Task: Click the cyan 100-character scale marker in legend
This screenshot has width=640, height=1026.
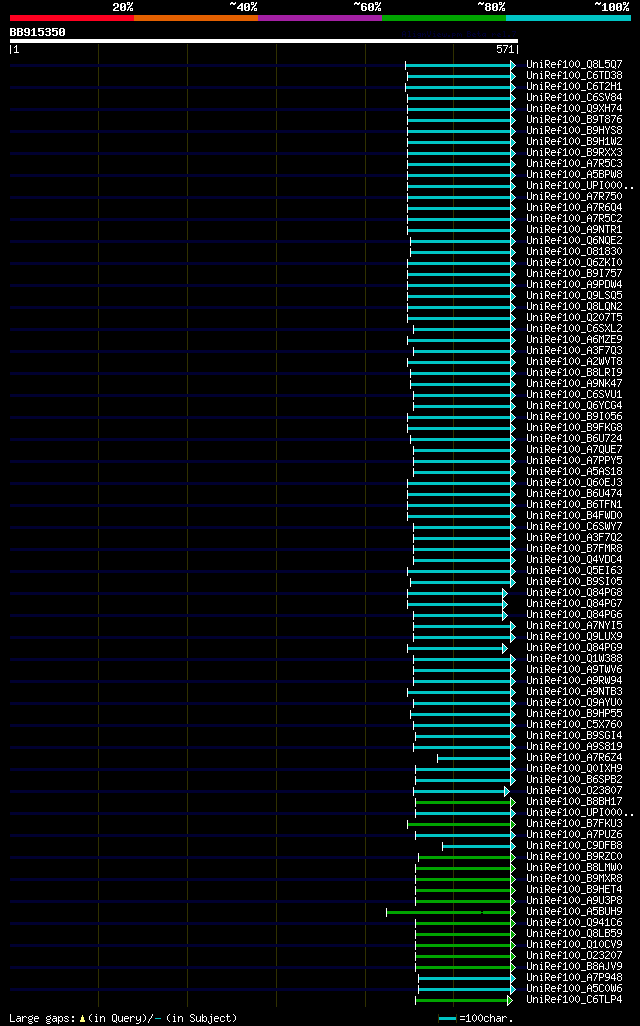Action: (x=447, y=1019)
